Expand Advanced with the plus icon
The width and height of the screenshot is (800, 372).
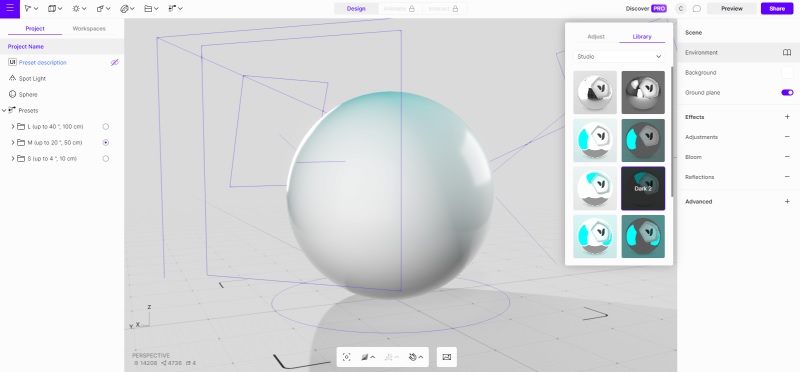pos(787,202)
